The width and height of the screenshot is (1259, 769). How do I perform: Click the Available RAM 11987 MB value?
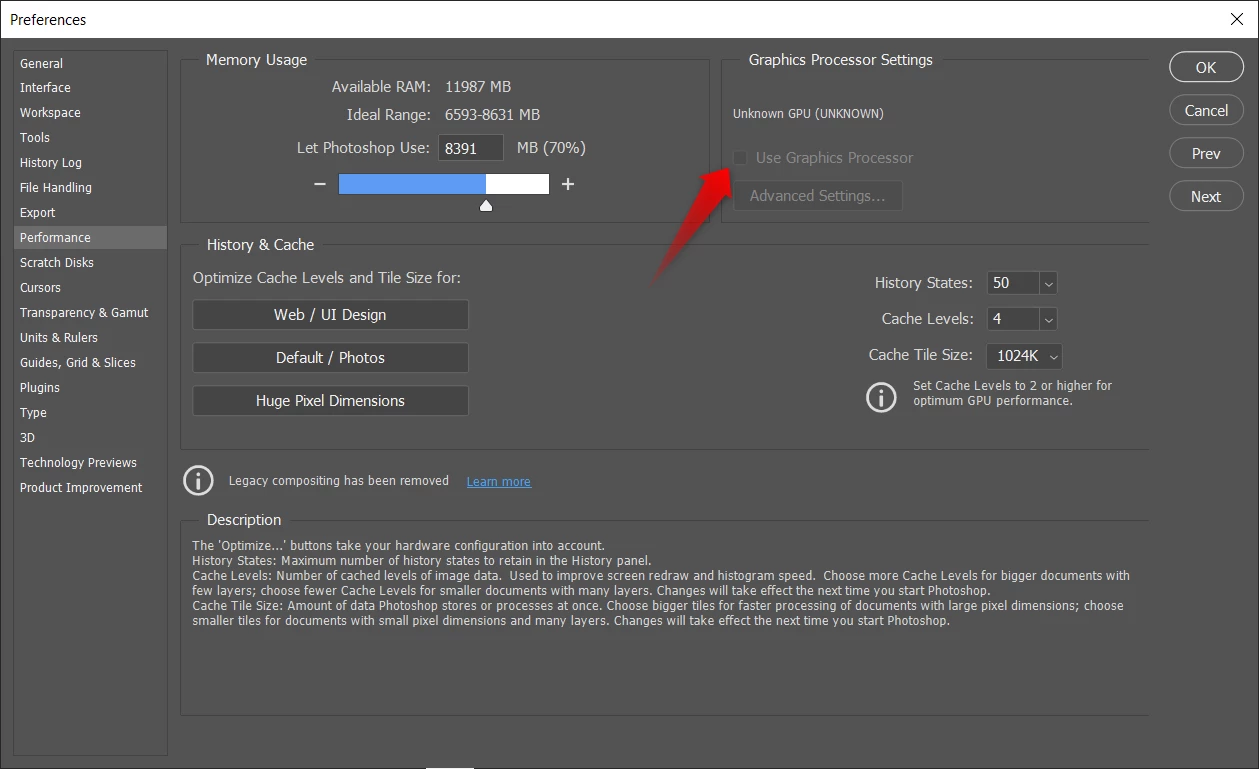click(478, 87)
